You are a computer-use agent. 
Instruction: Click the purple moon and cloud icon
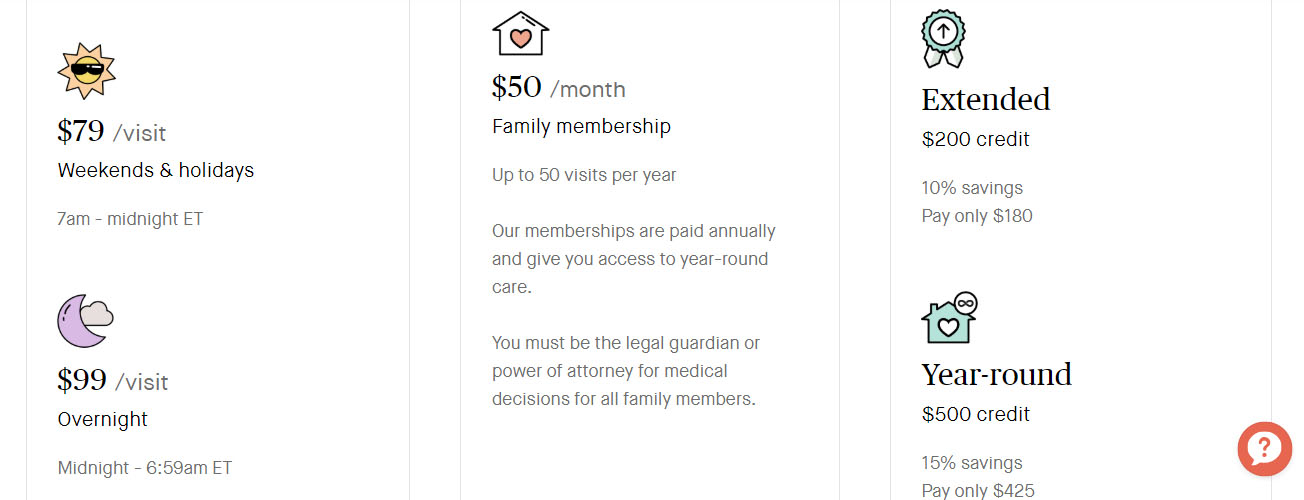tap(85, 322)
